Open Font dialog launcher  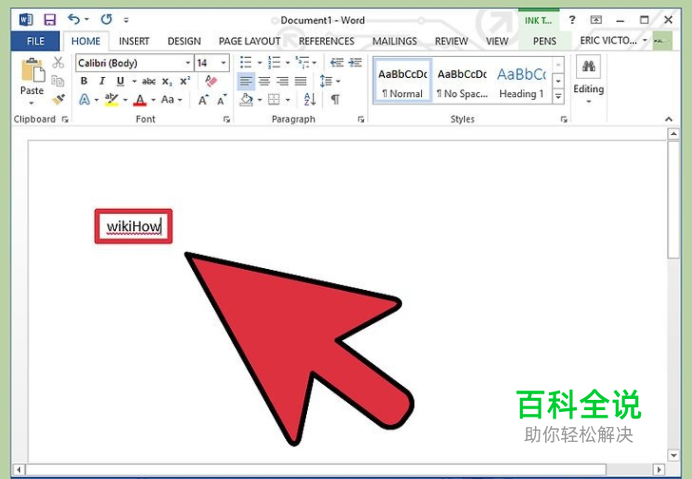point(226,119)
